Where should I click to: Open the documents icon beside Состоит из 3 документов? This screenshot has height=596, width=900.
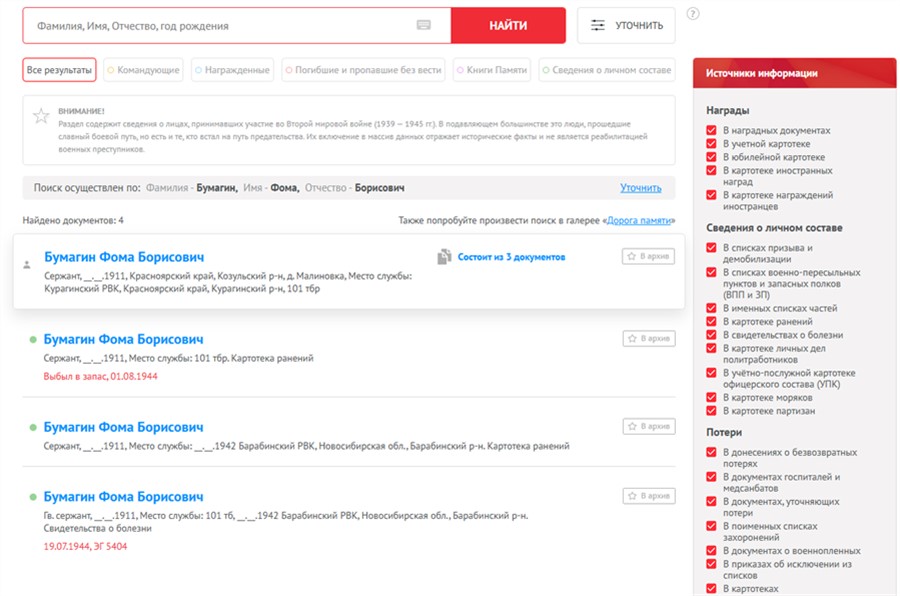(x=444, y=257)
